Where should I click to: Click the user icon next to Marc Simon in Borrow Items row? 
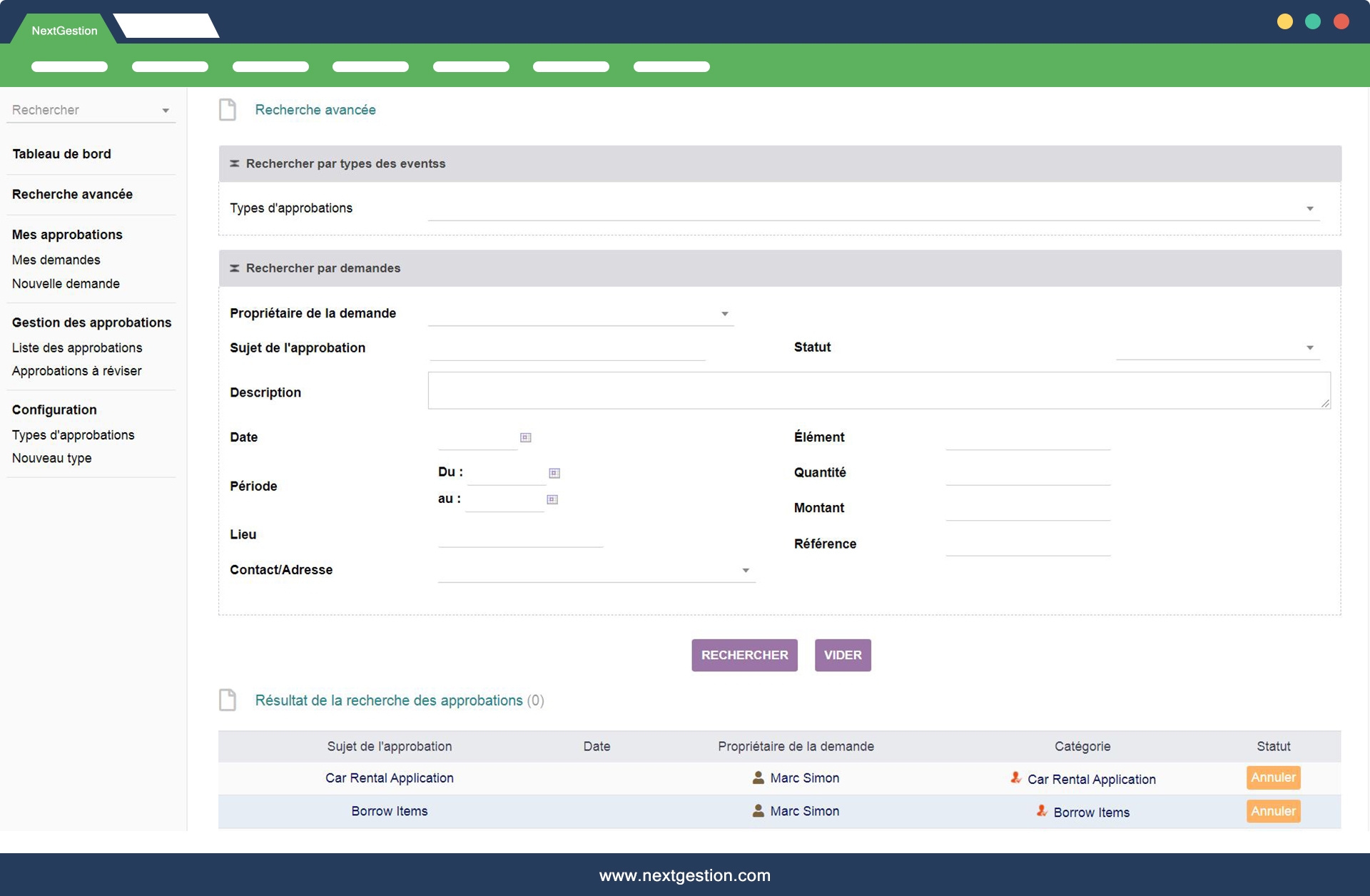(x=758, y=810)
